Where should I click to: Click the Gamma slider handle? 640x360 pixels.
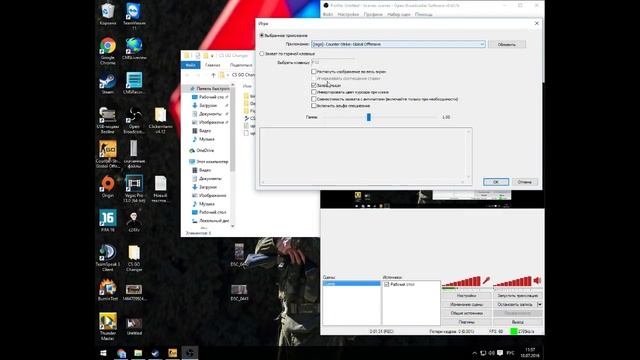point(369,117)
